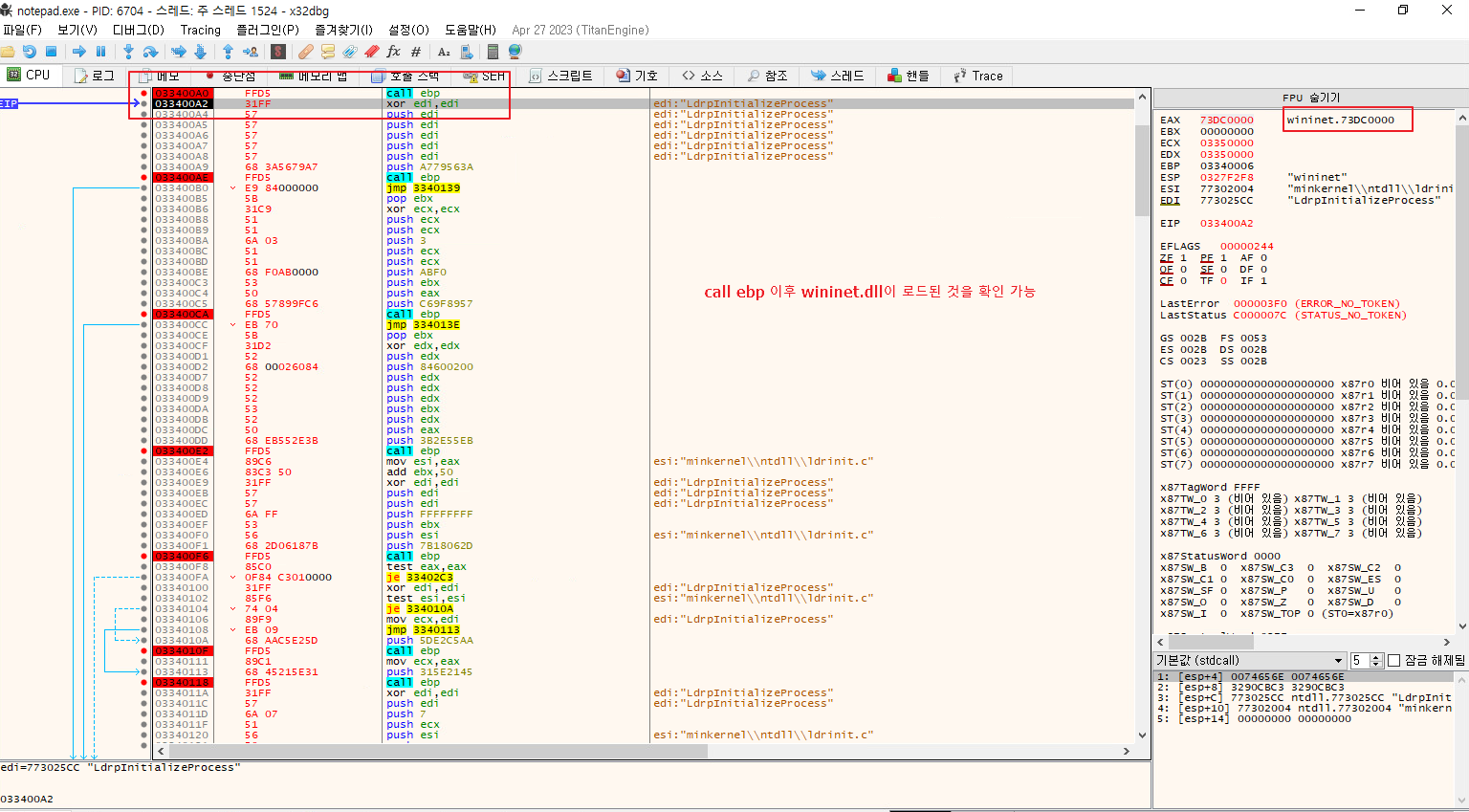Viewport: 1469px width, 812px height.
Task: Toggle breakpoint dot at address 033400A0
Action: (144, 94)
